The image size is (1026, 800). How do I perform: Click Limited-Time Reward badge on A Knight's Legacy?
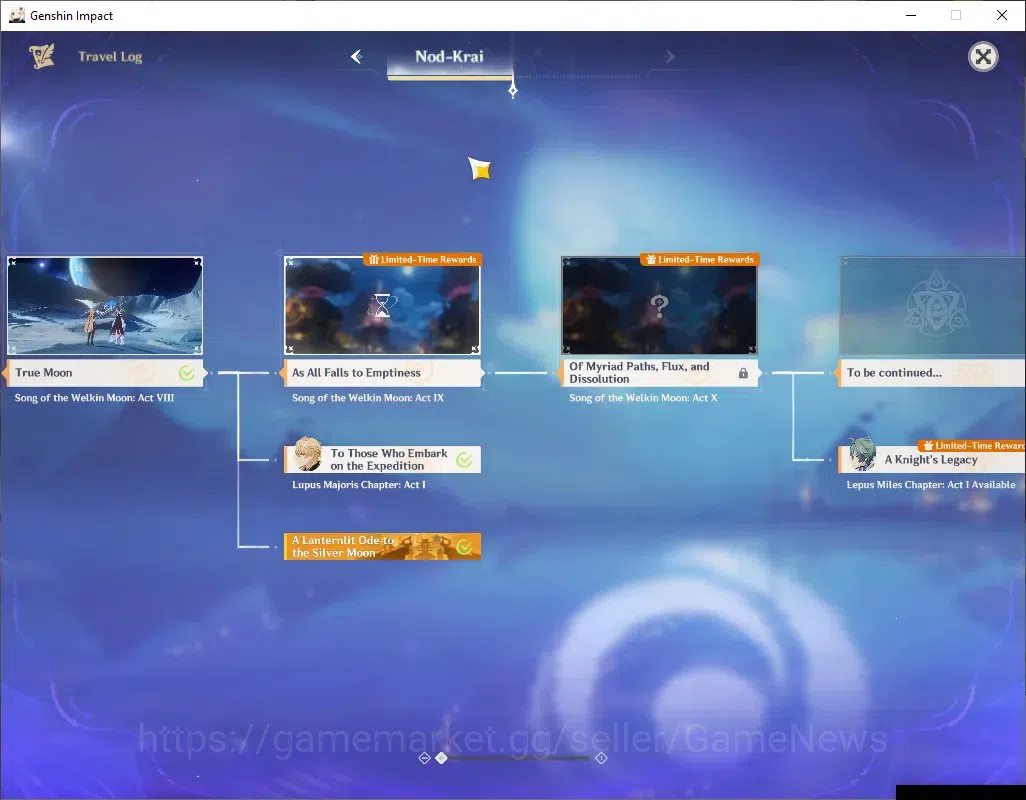pyautogui.click(x=972, y=445)
